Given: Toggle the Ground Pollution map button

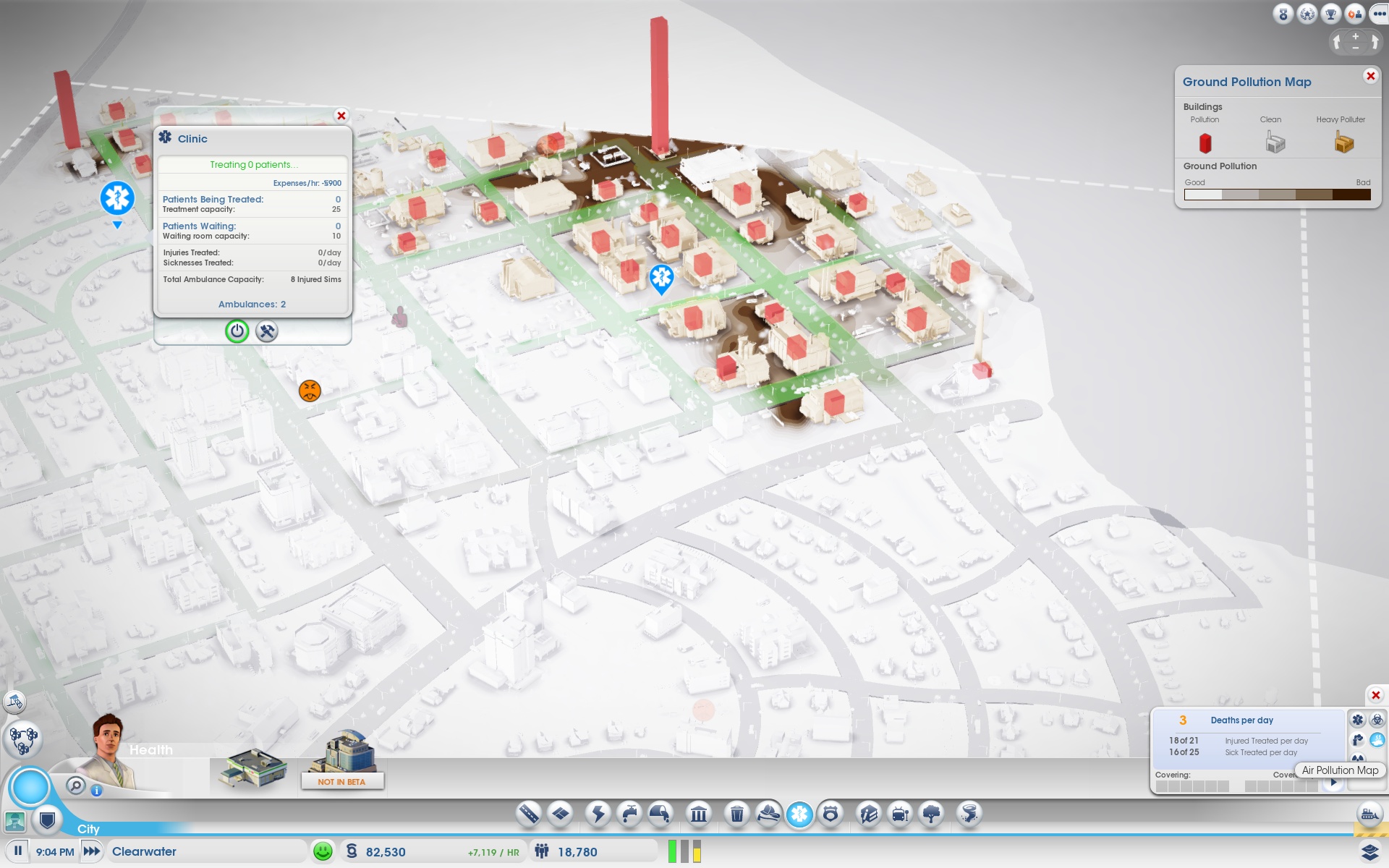Looking at the screenshot, I should [1377, 740].
